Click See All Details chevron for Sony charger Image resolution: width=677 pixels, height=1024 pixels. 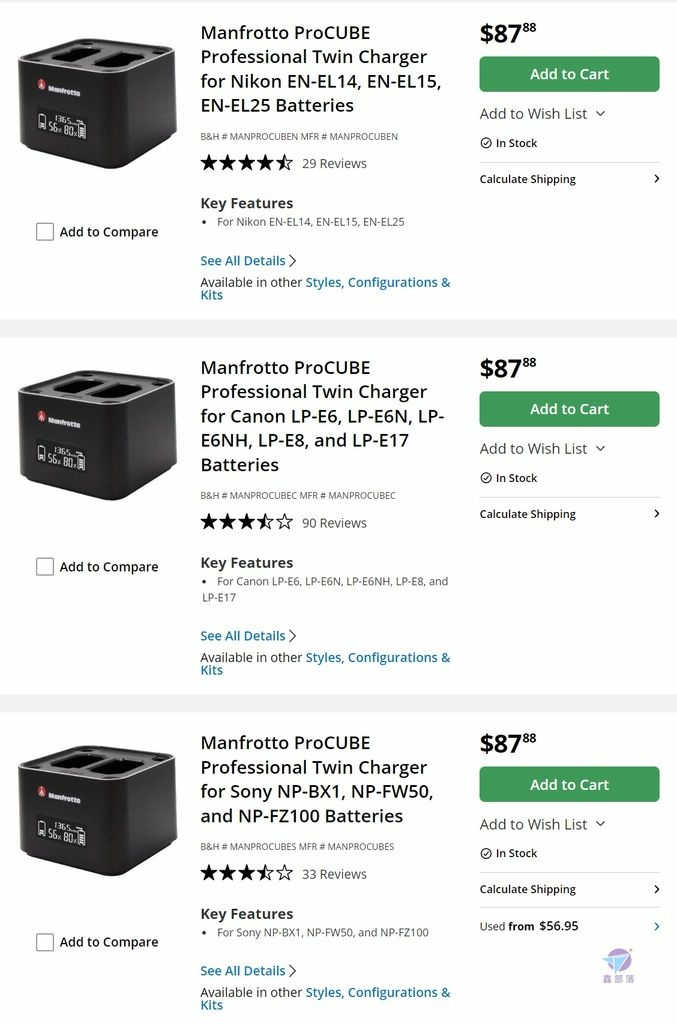click(x=292, y=971)
